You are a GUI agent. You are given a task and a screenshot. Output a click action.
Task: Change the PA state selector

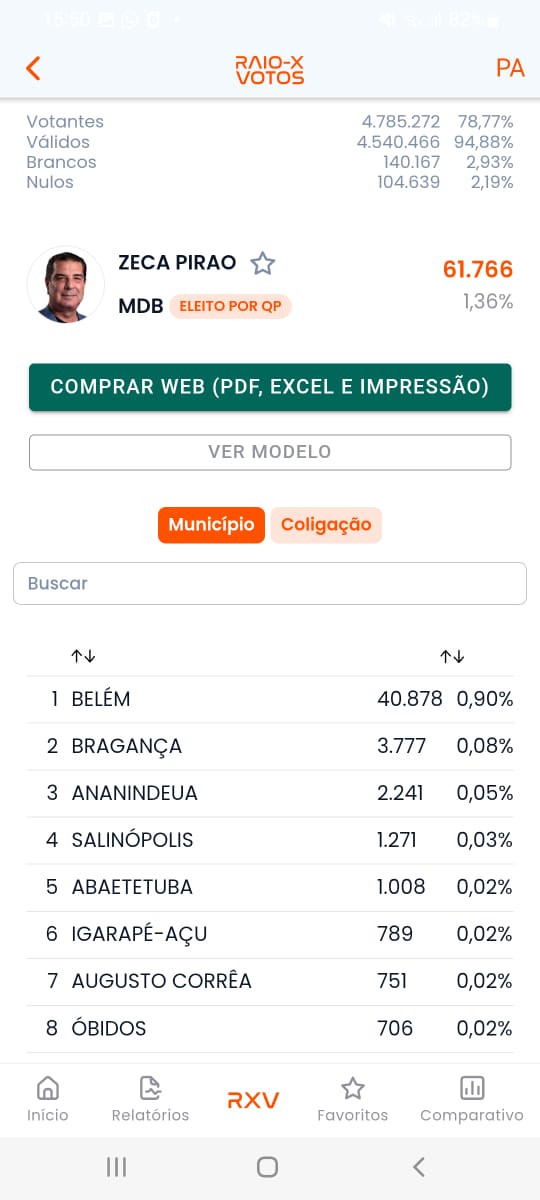point(510,68)
